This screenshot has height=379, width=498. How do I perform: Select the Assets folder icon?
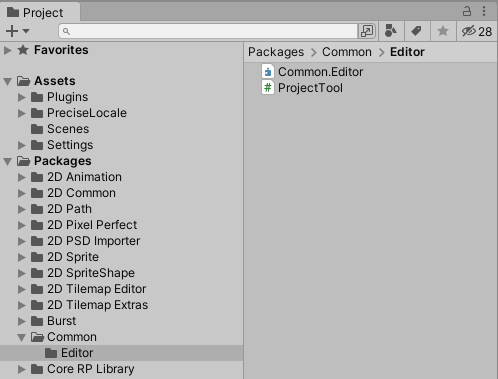[x=24, y=81]
